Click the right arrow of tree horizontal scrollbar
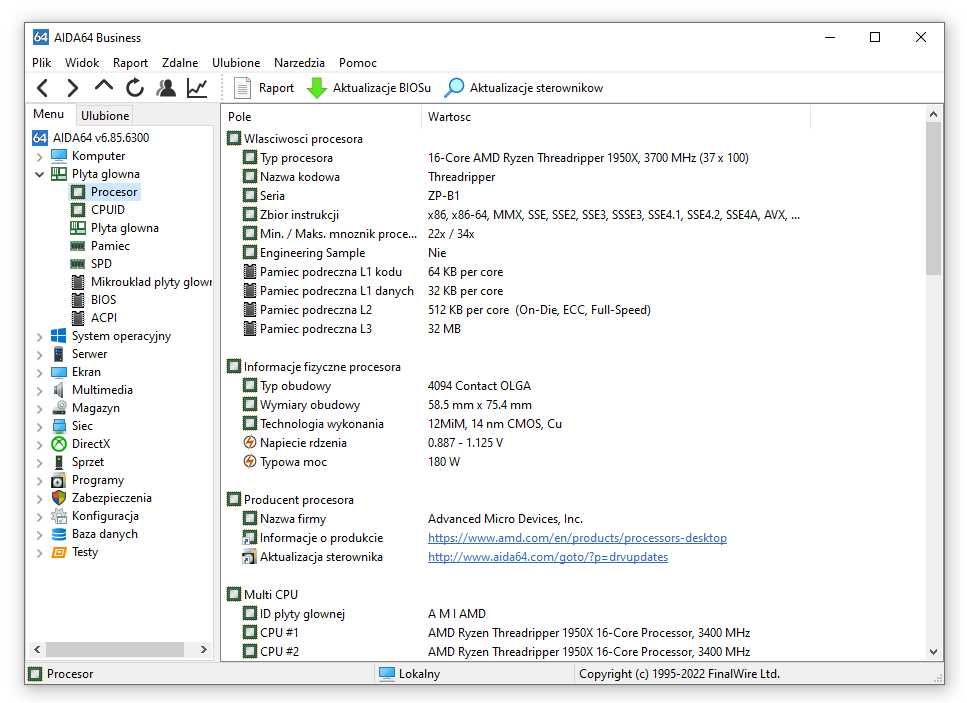The width and height of the screenshot is (967, 703). point(204,649)
